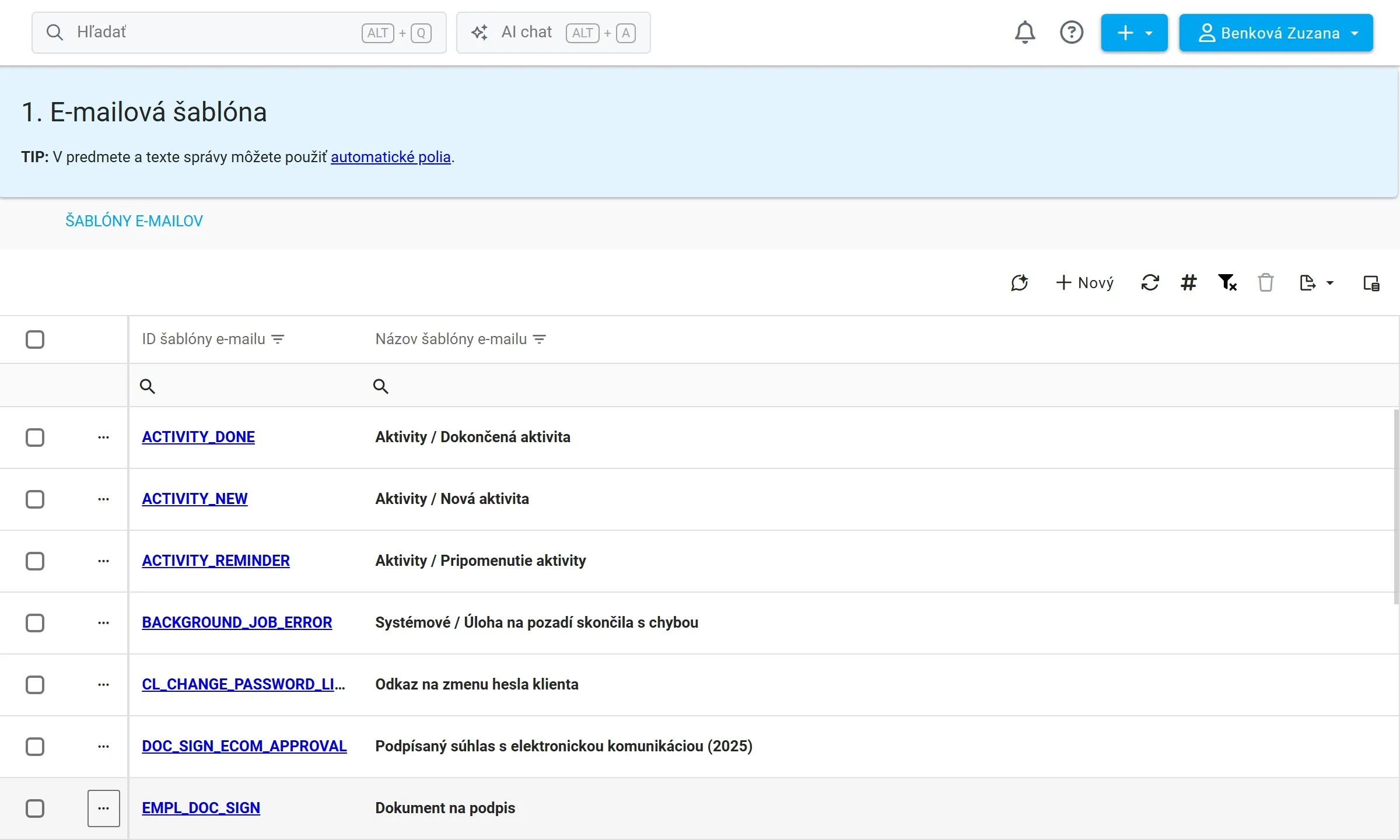
Task: Clear filters with the funnel-x icon
Action: pos(1227,283)
